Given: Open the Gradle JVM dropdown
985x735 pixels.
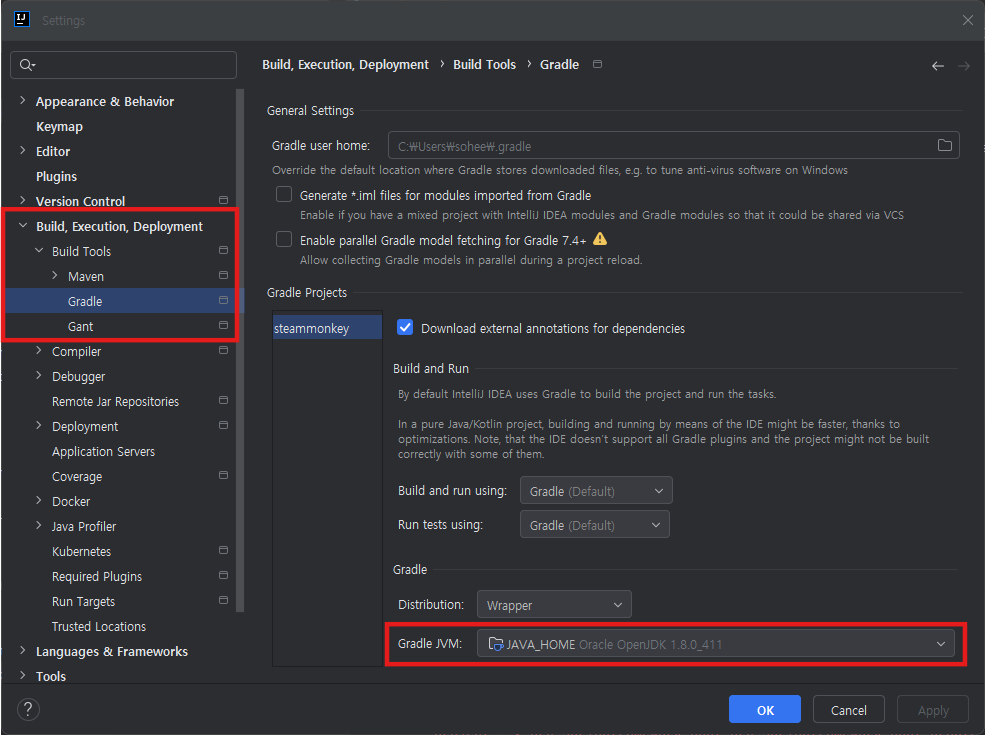Looking at the screenshot, I should point(716,643).
